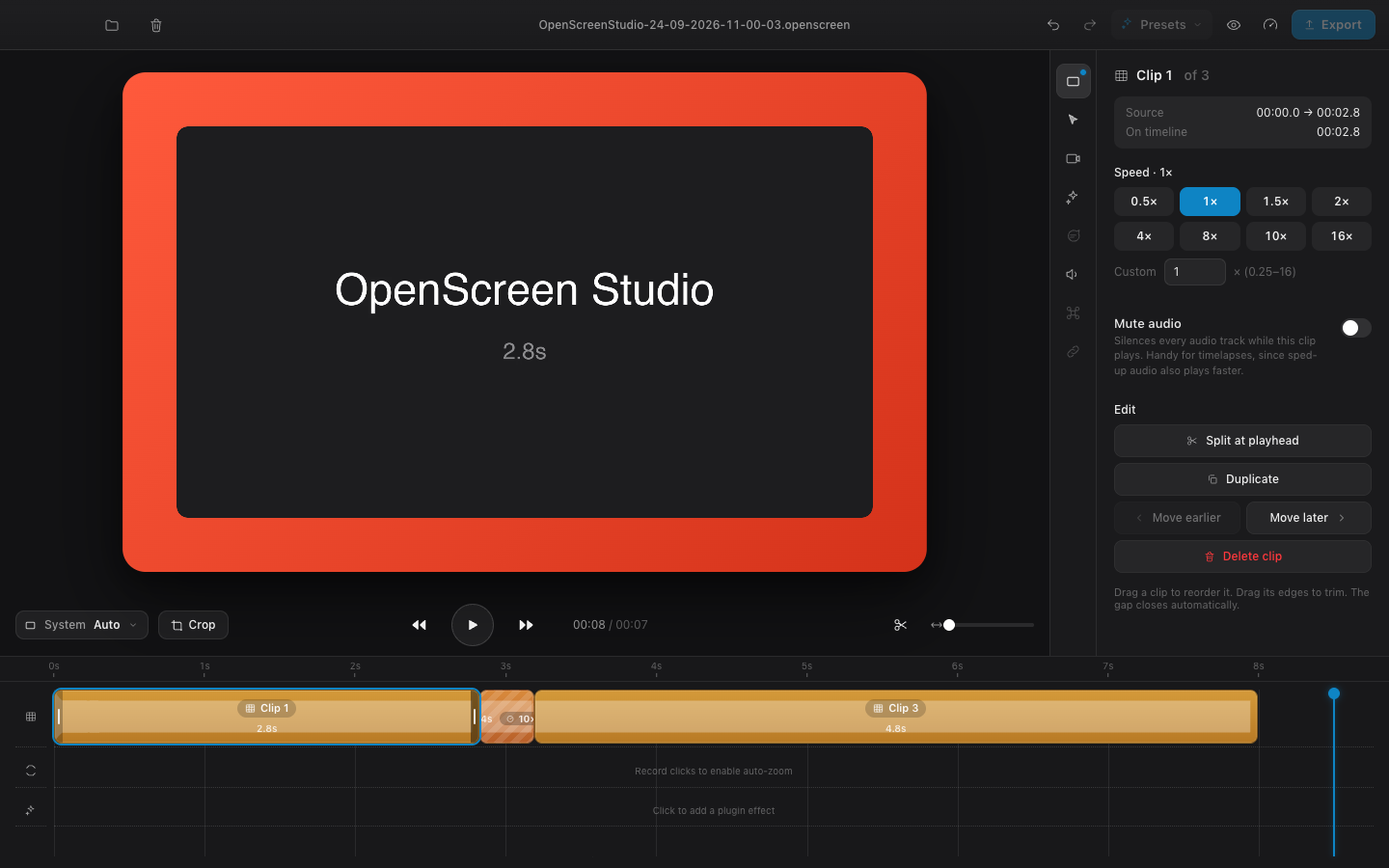Viewport: 1389px width, 868px height.
Task: Rewind with the skip-back control
Action: tap(419, 625)
